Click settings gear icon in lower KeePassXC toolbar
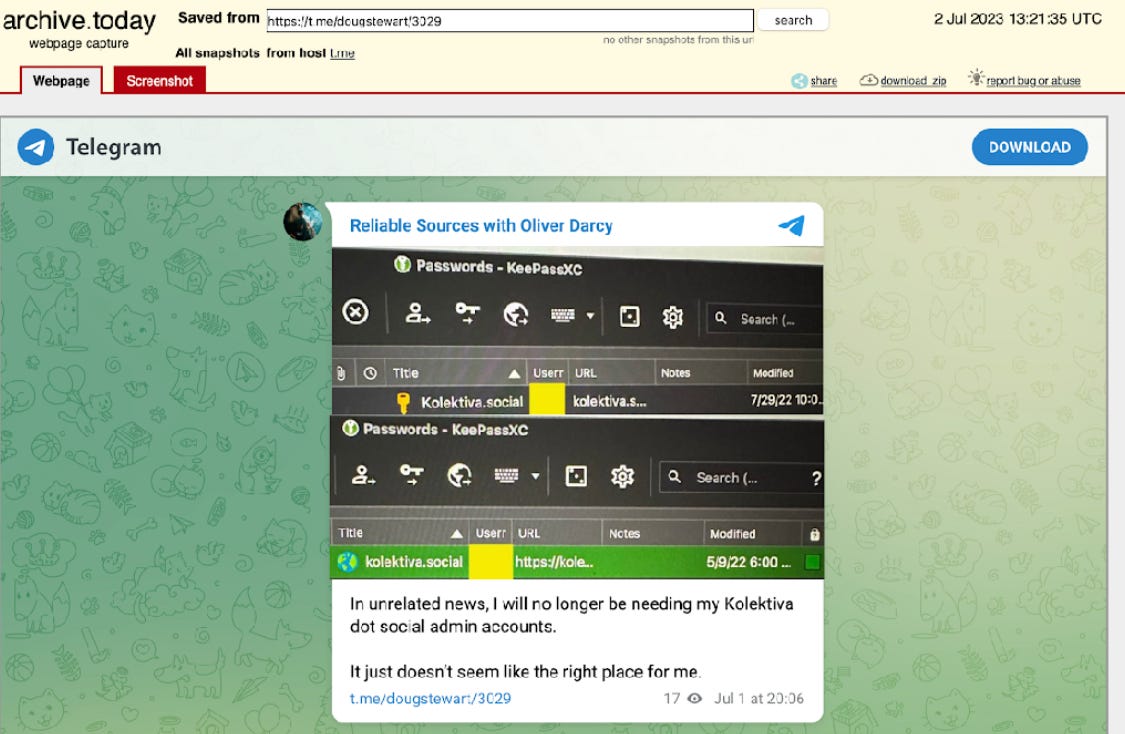Image resolution: width=1125 pixels, height=734 pixels. pyautogui.click(x=622, y=476)
